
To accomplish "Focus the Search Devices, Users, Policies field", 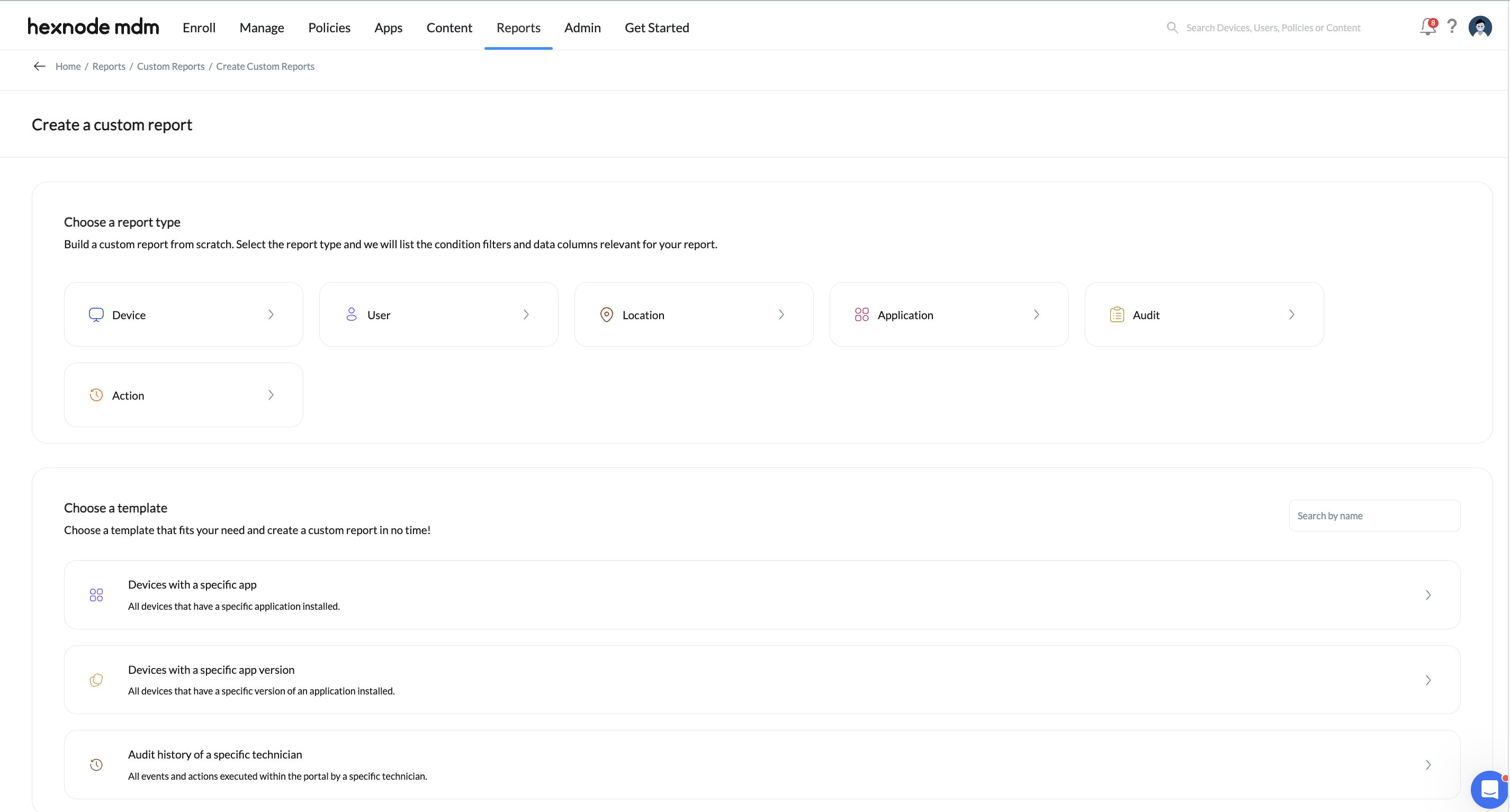I will (1273, 28).
